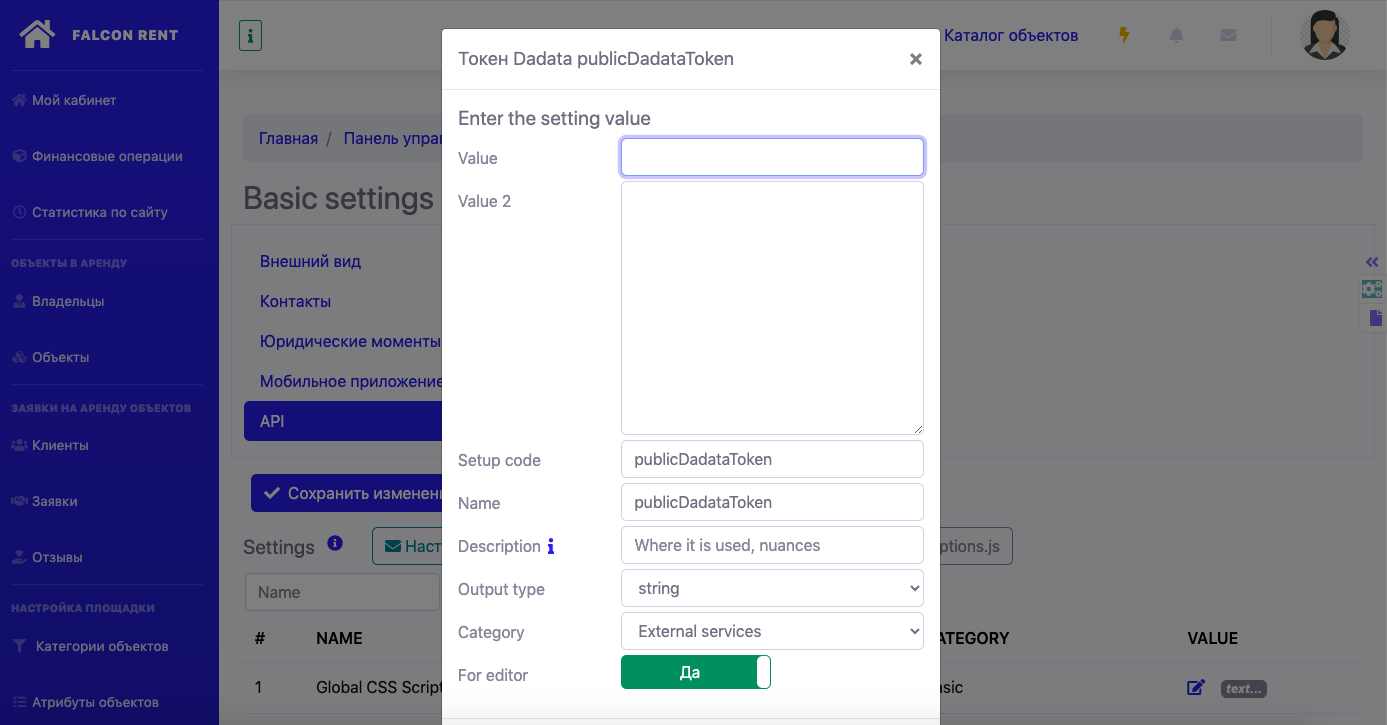Close the Токен Dadata dialog
This screenshot has height=725, width=1387.
[915, 59]
